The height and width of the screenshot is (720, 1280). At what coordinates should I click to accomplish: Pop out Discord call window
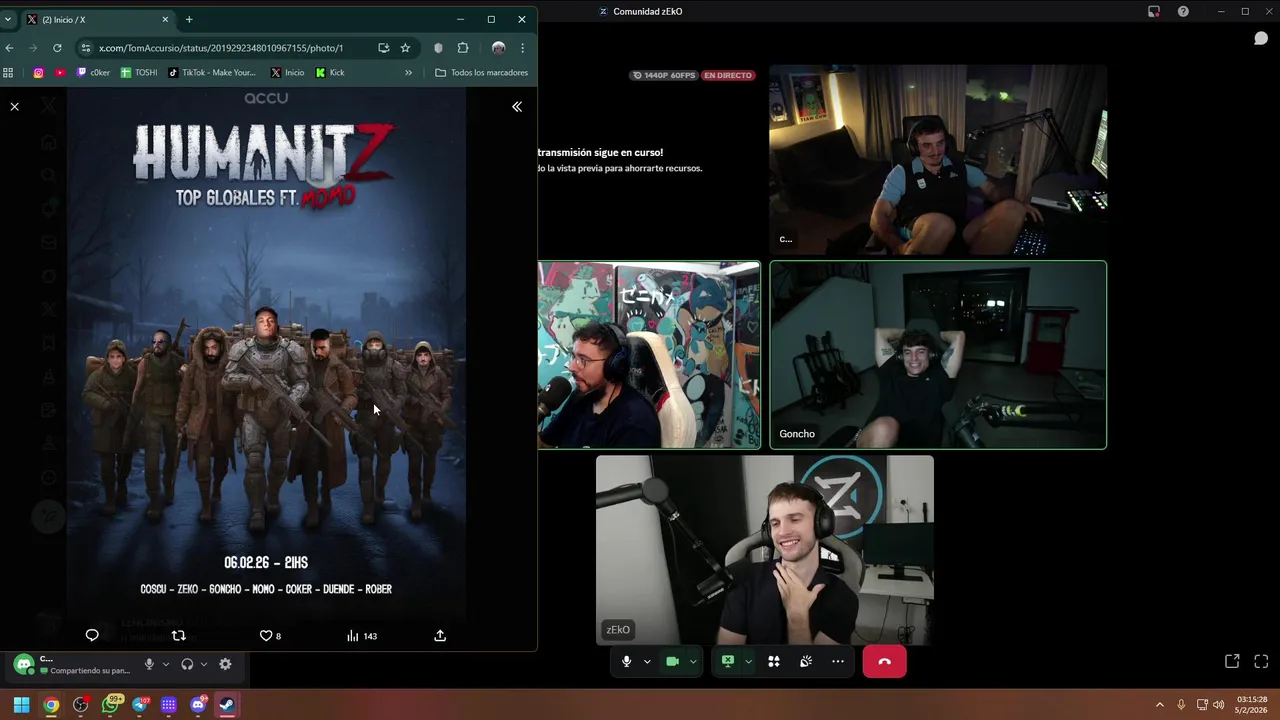[x=1232, y=661]
